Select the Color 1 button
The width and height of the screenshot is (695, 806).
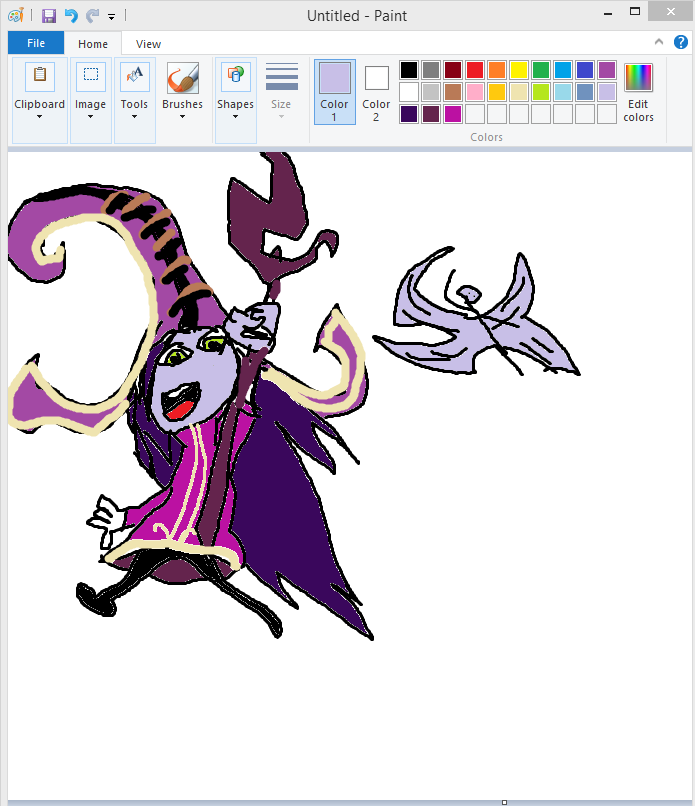pos(335,92)
